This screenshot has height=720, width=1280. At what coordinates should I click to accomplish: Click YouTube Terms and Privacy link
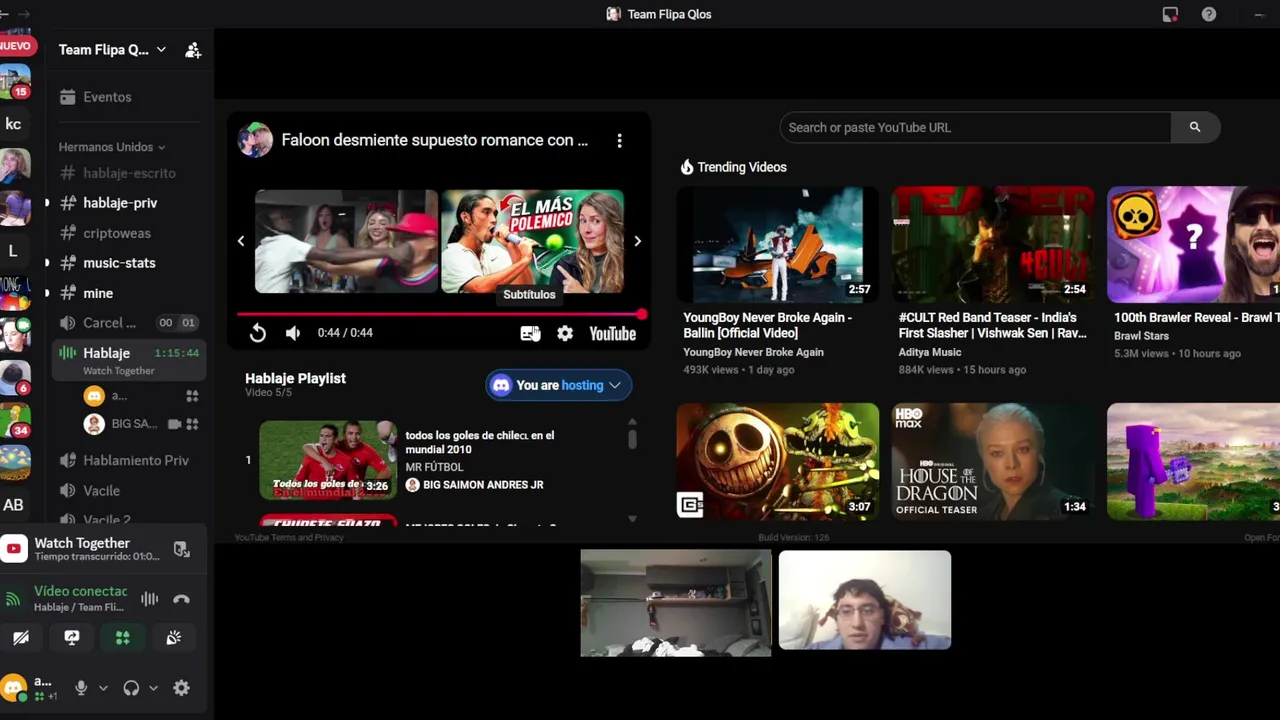[x=289, y=538]
